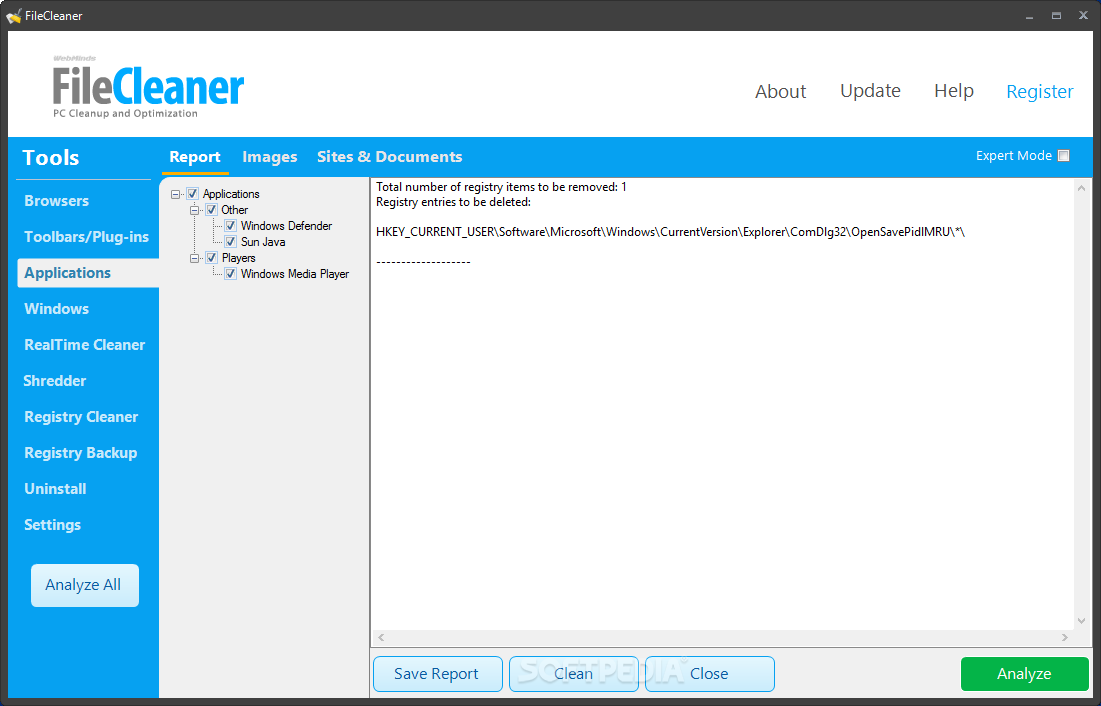Uncheck the Sun Java checkbox
Viewport: 1101px width, 706px height.
[230, 242]
